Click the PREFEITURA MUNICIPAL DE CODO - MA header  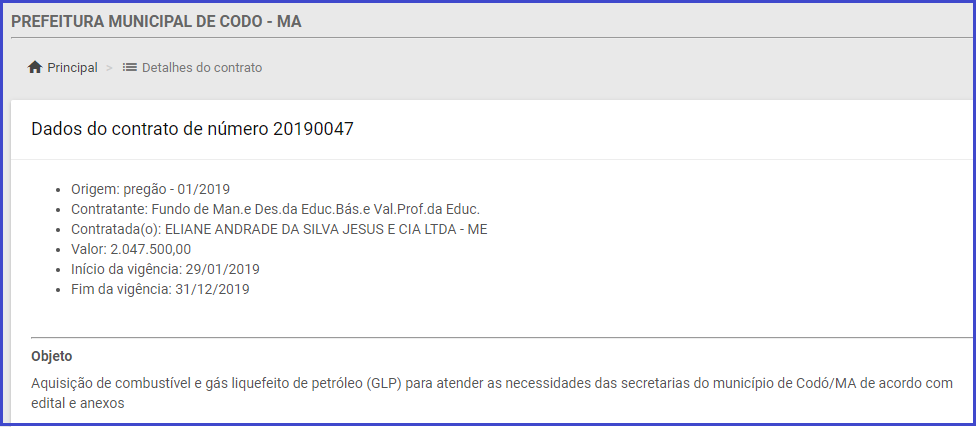click(x=156, y=21)
